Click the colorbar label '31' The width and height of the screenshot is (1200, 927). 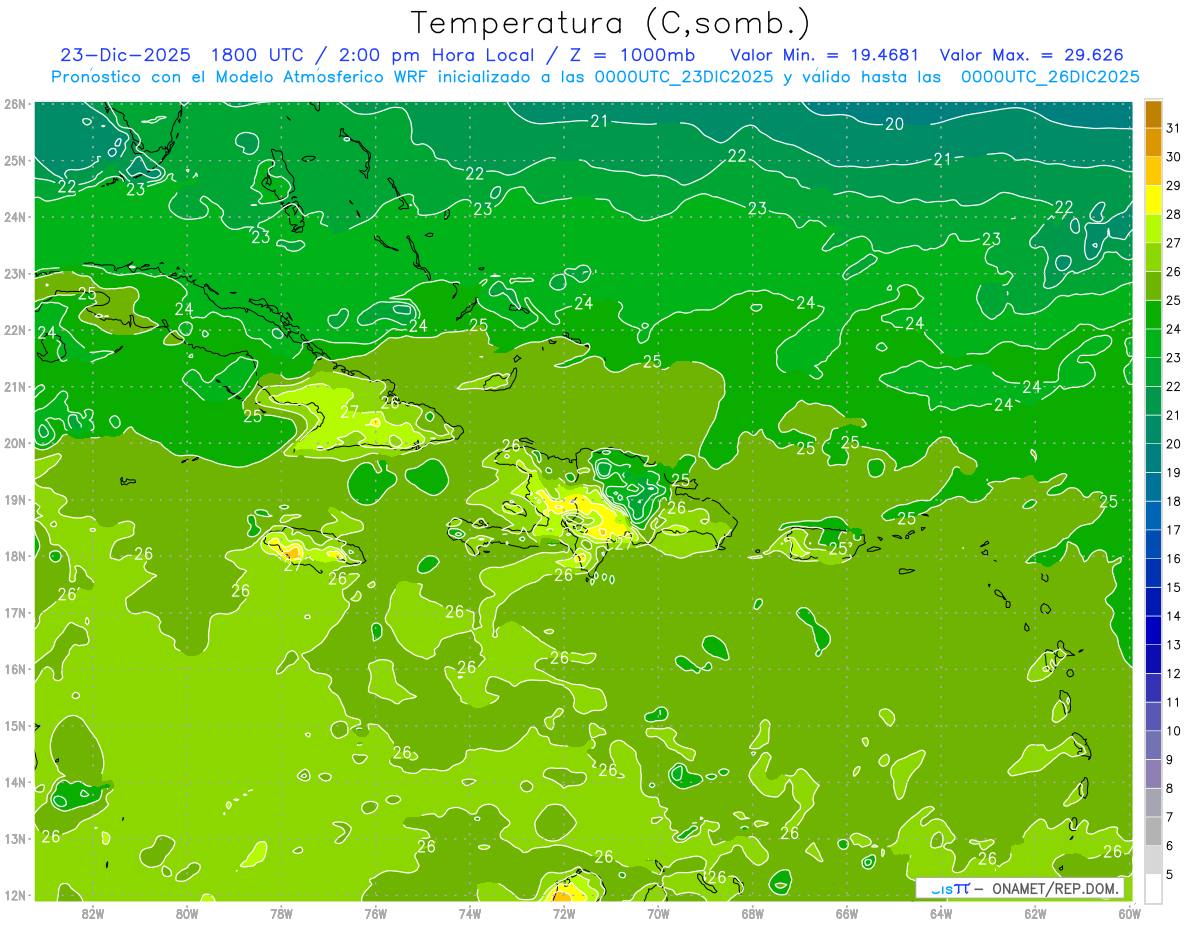(x=1174, y=128)
